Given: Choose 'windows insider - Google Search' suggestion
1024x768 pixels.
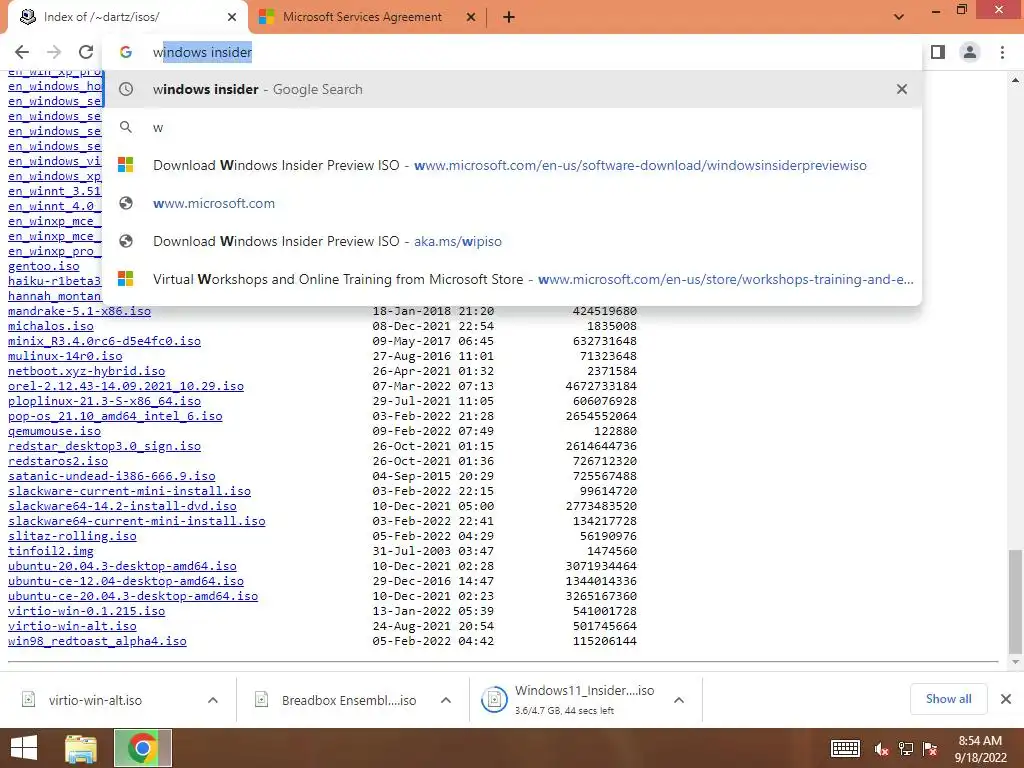Looking at the screenshot, I should pos(512,89).
